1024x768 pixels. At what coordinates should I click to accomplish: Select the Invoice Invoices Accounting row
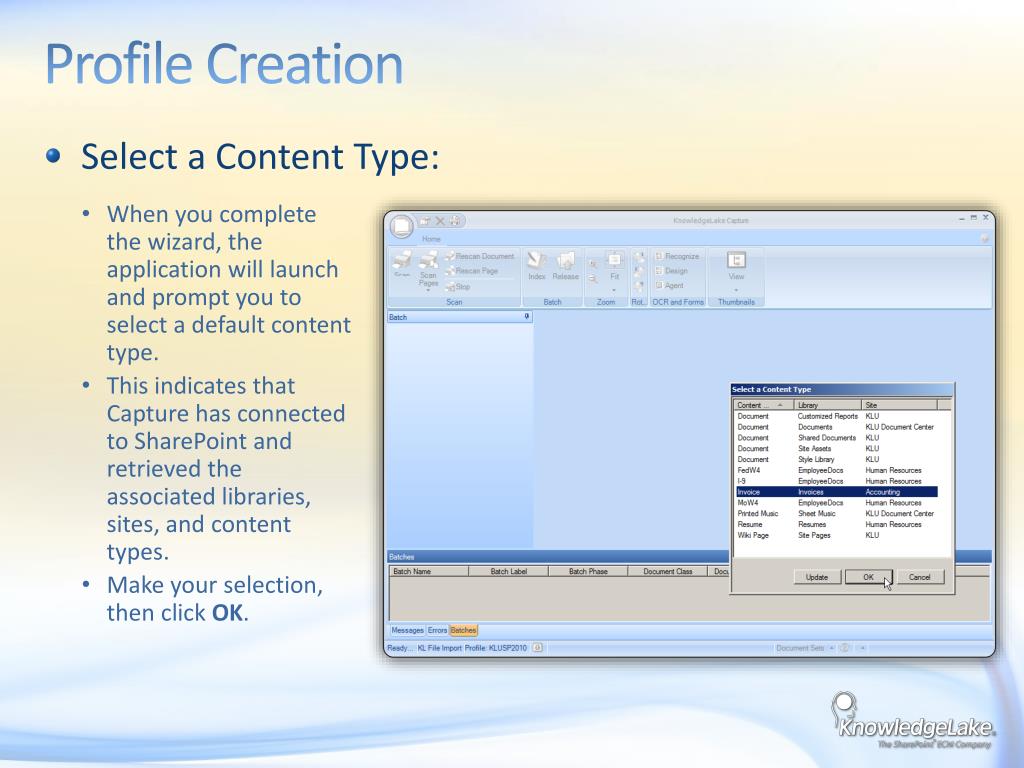[x=837, y=492]
